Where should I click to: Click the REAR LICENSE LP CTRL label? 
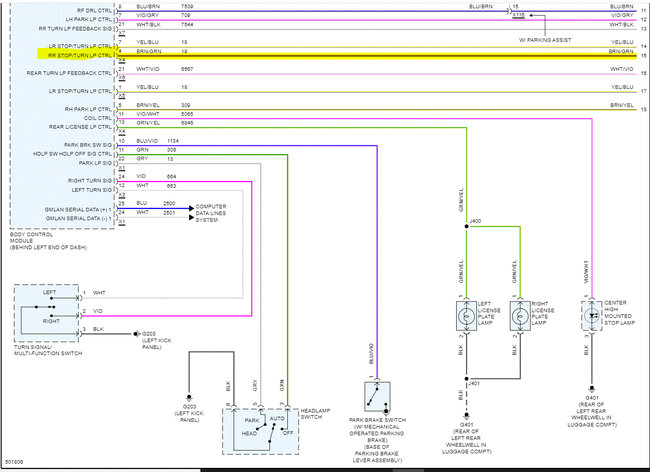(80, 127)
